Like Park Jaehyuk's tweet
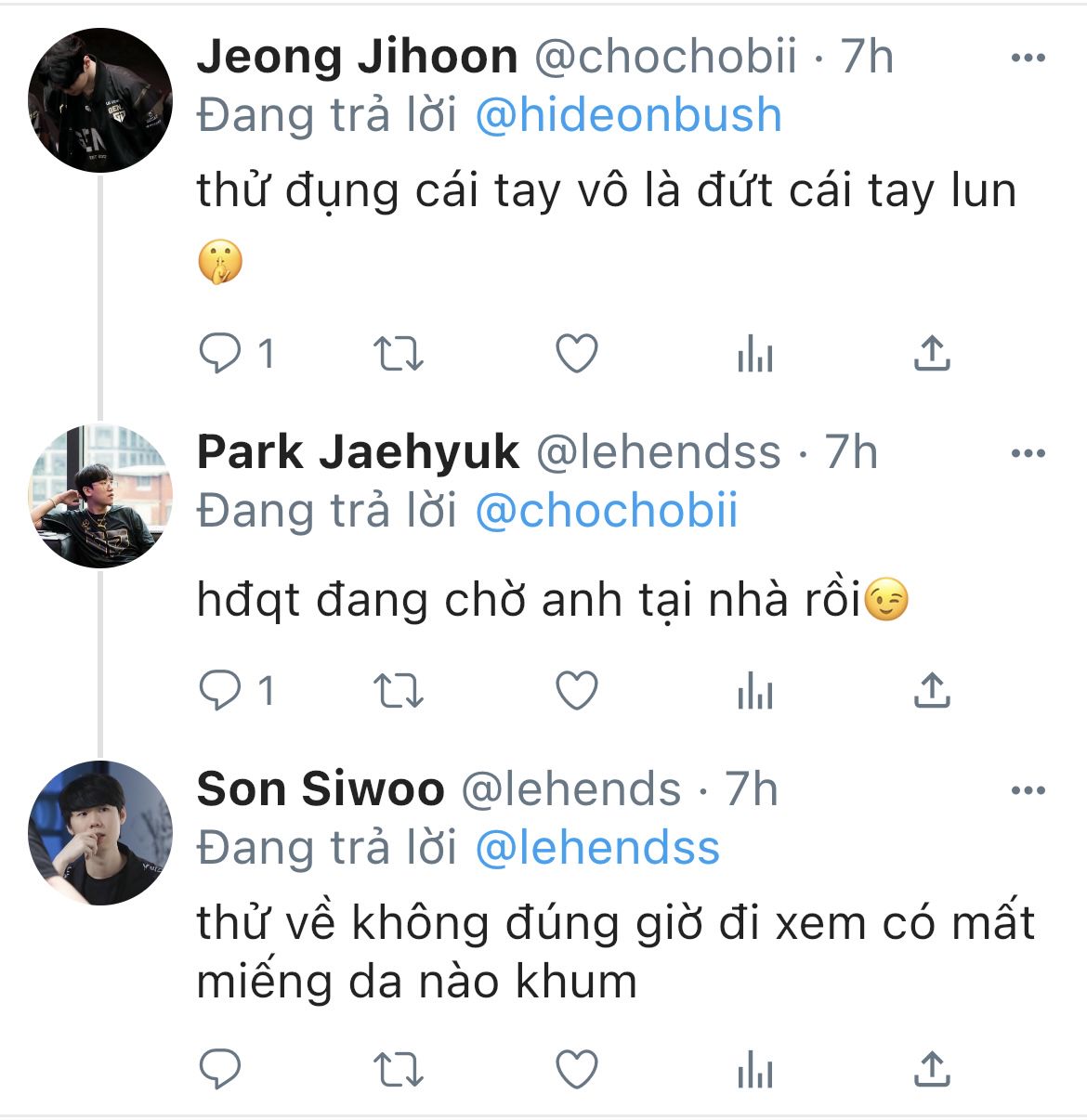1087x1120 pixels. point(576,691)
